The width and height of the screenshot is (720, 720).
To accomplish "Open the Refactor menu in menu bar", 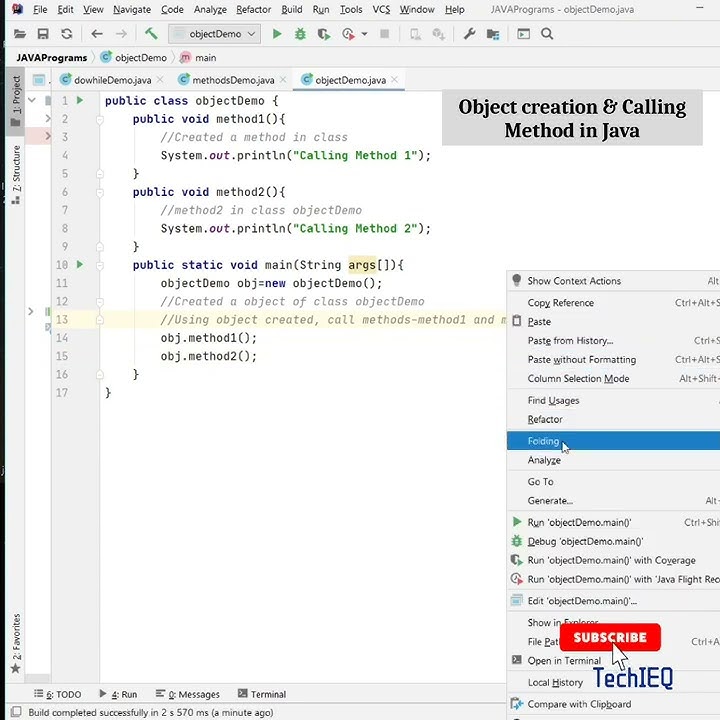I will coord(253,9).
